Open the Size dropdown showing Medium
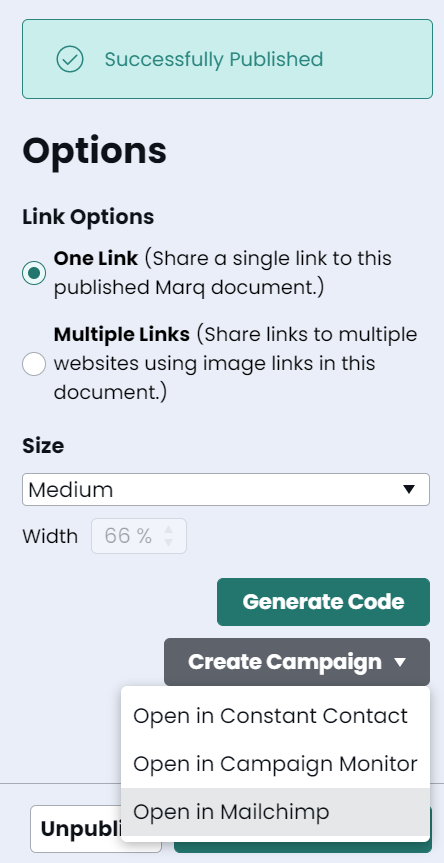Image resolution: width=444 pixels, height=863 pixels. 226,489
